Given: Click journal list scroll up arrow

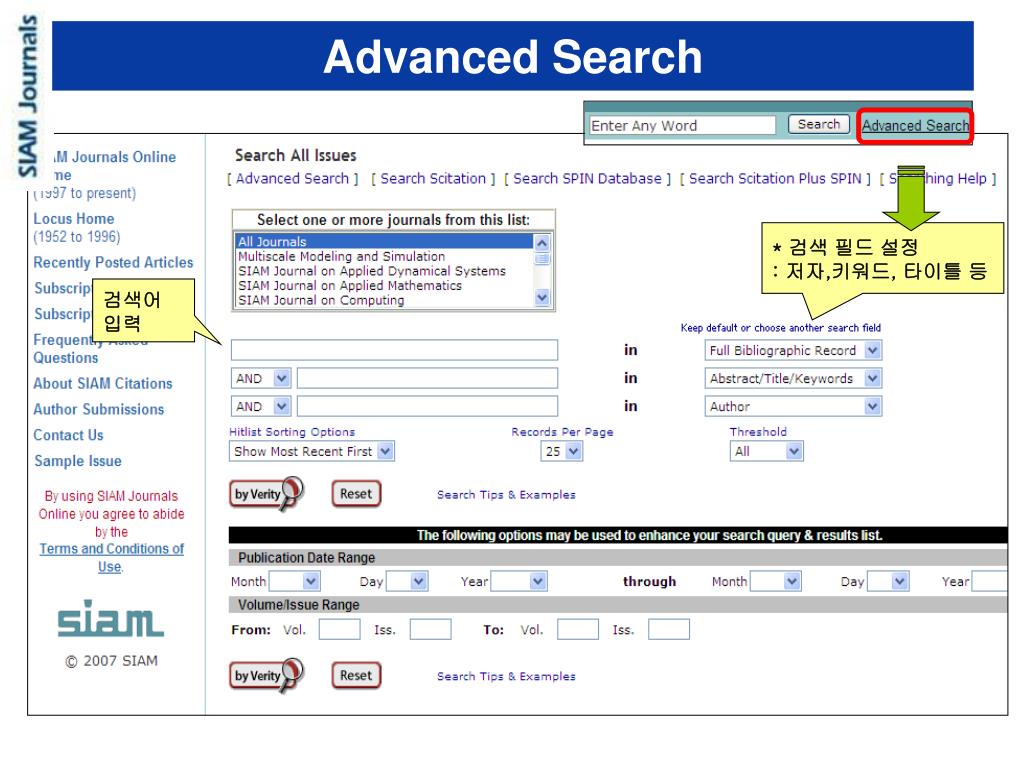Looking at the screenshot, I should pyautogui.click(x=542, y=243).
